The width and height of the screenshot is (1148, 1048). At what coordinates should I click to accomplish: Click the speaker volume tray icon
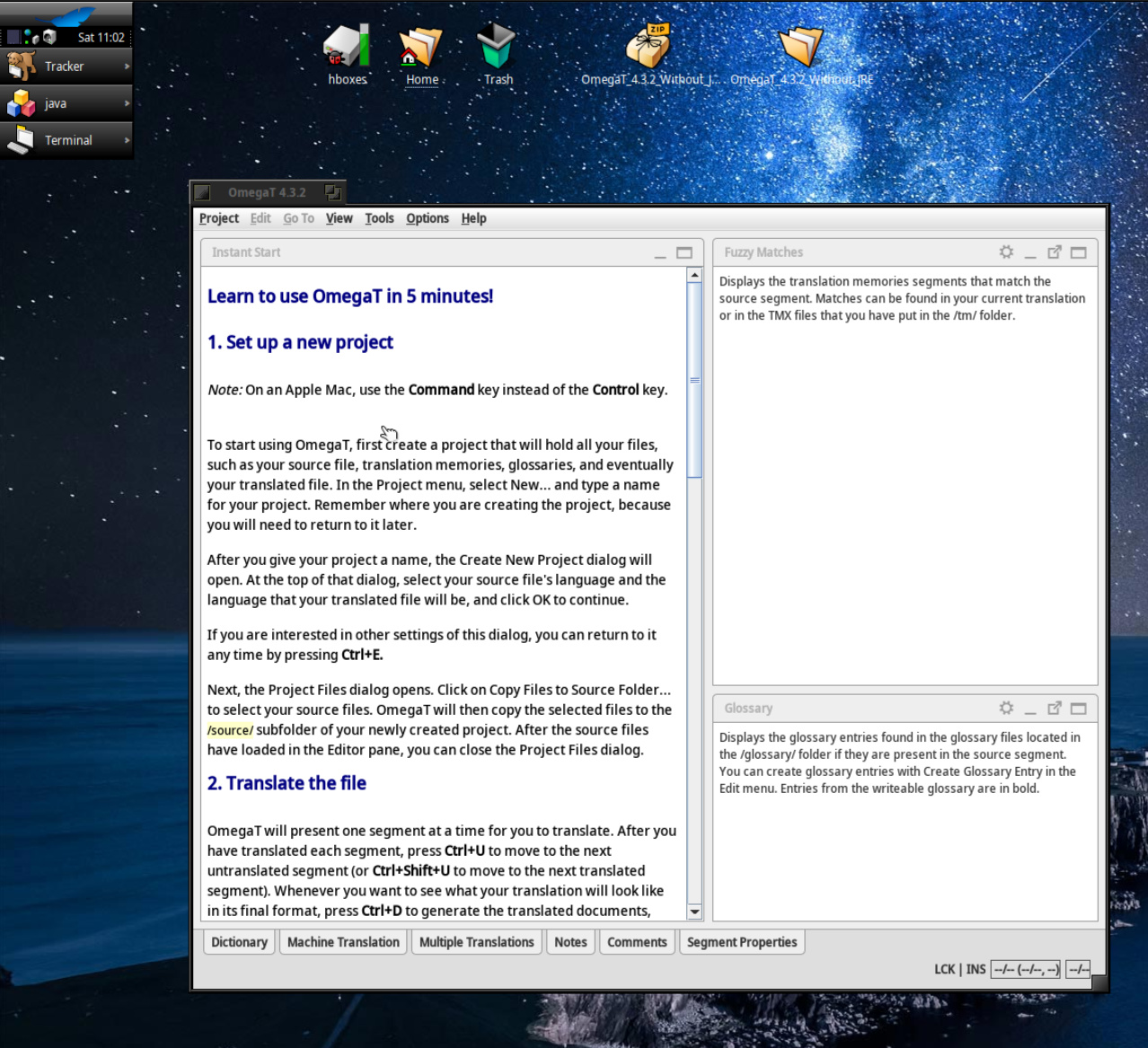(49, 37)
